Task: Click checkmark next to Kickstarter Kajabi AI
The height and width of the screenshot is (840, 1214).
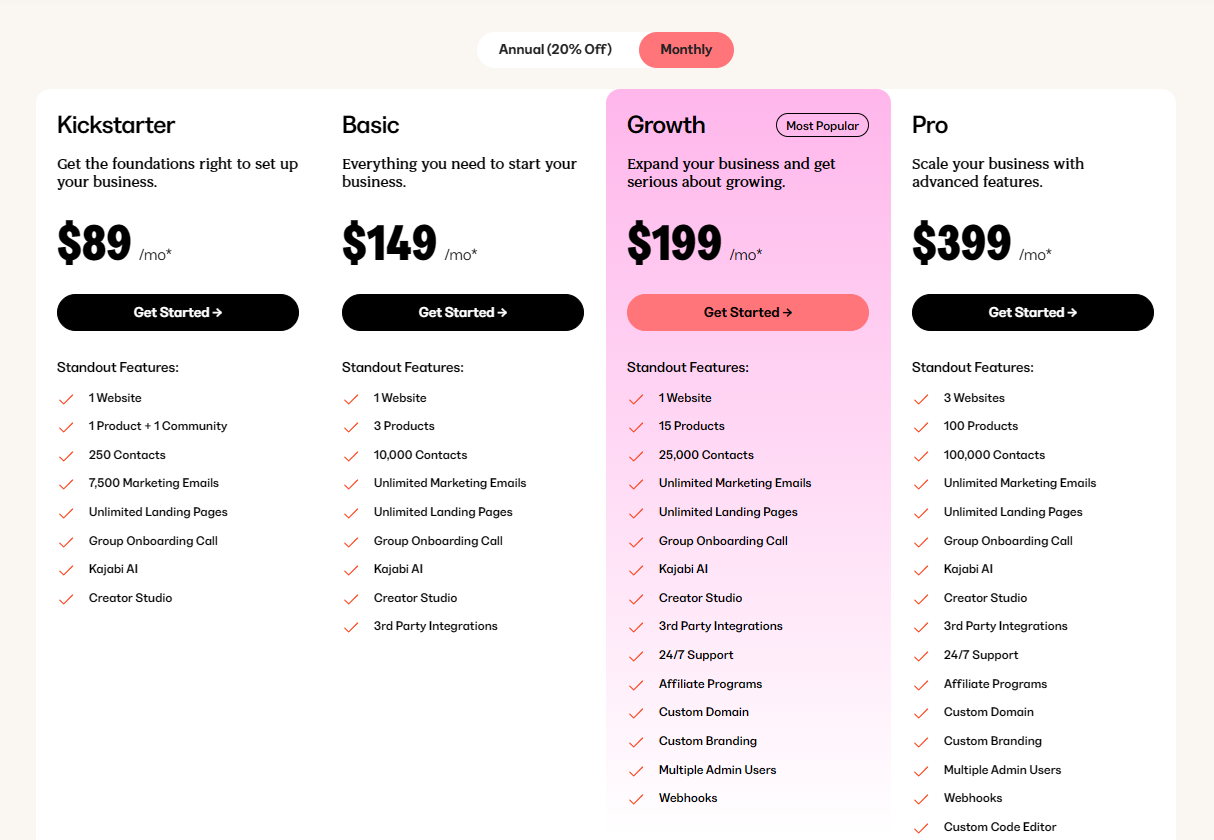Action: (x=66, y=570)
